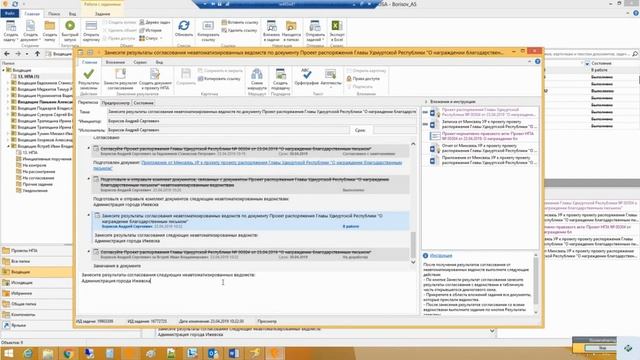The height and width of the screenshot is (360, 640).
Task: Click 'Копировать ссылку' in task card ribbon
Action: pos(220,79)
